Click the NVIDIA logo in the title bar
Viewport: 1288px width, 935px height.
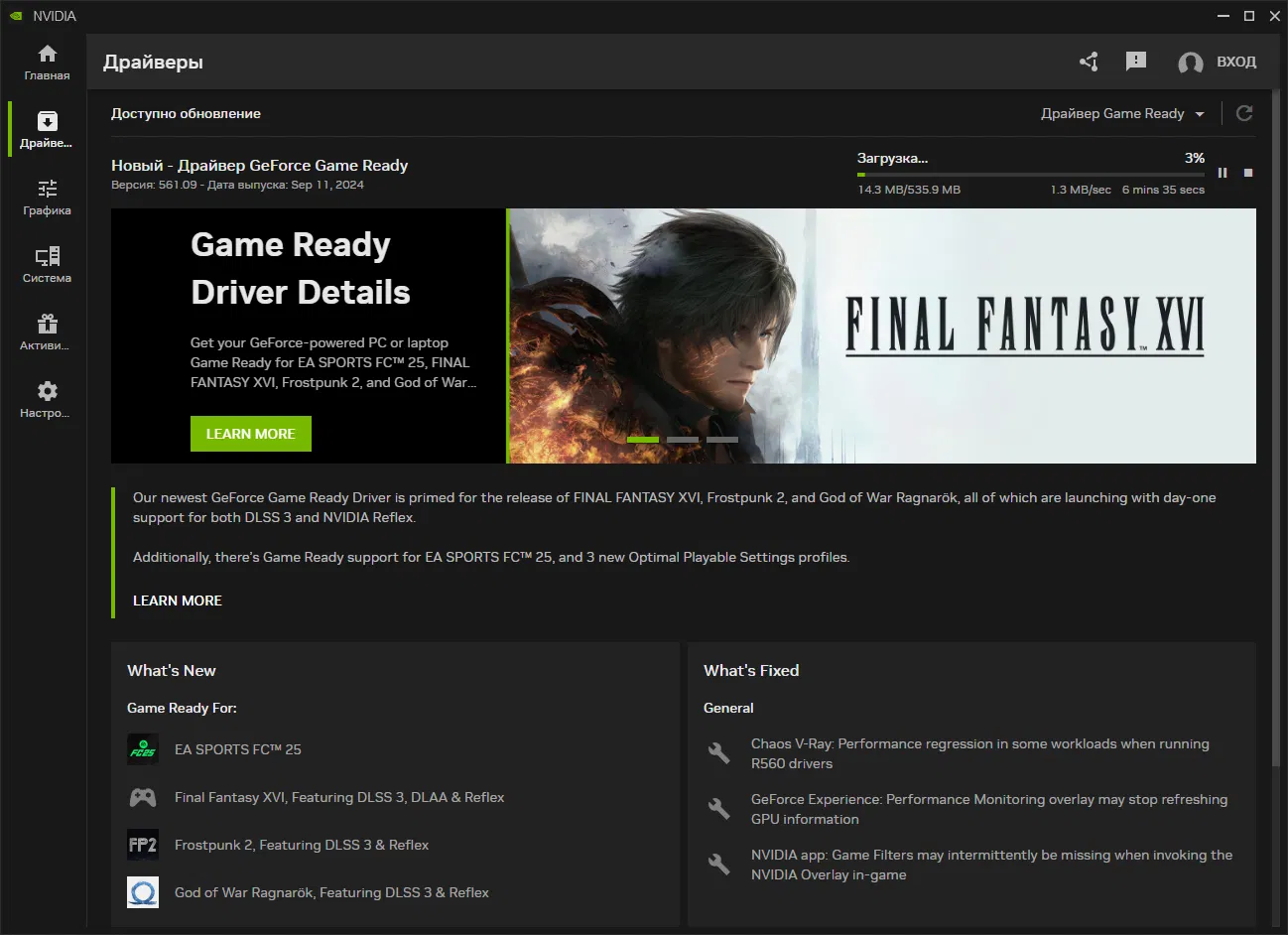click(x=16, y=16)
